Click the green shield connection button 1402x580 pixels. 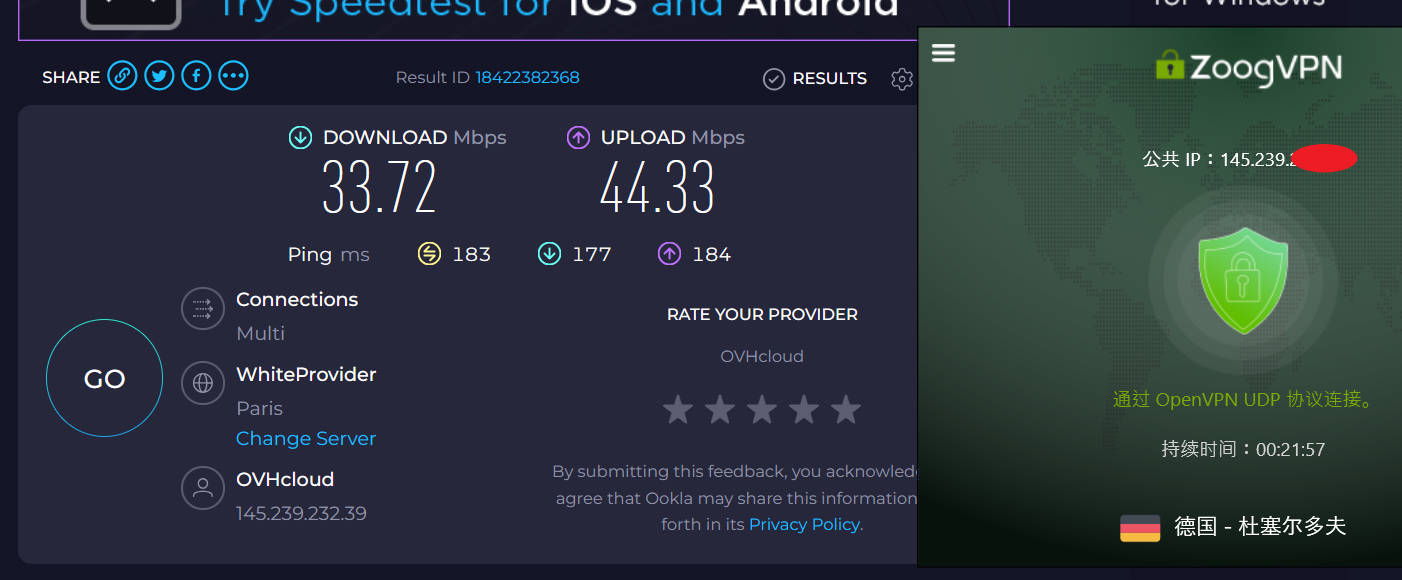pyautogui.click(x=1243, y=280)
